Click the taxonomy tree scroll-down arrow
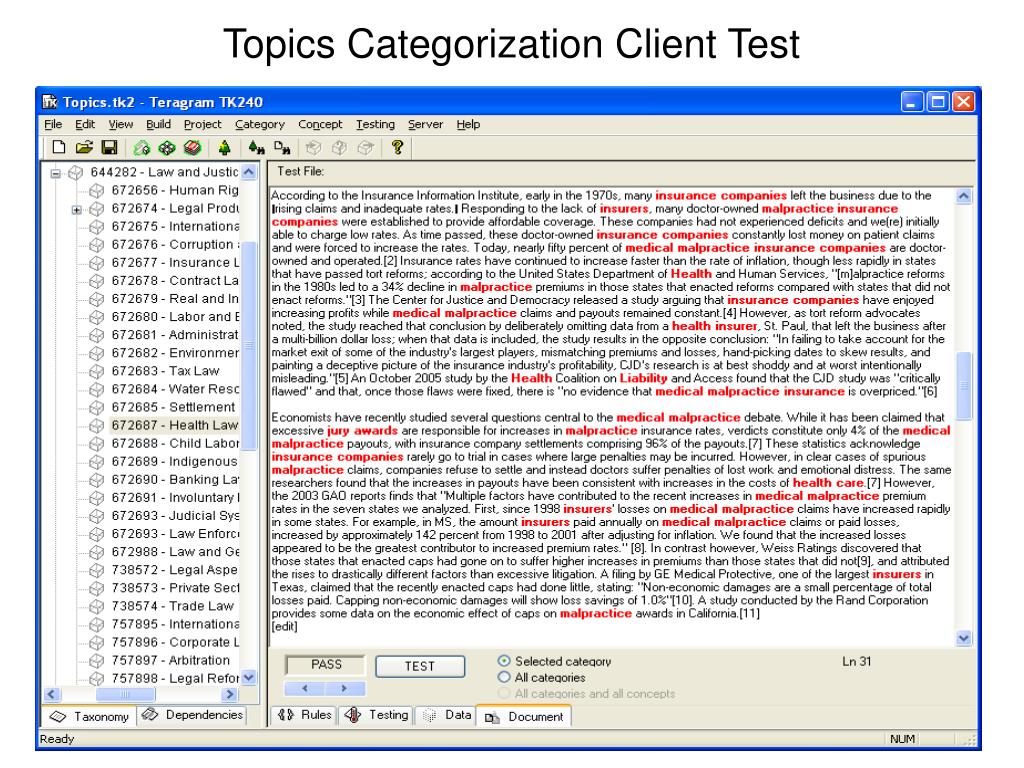Image resolution: width=1024 pixels, height=768 pixels. [x=249, y=678]
